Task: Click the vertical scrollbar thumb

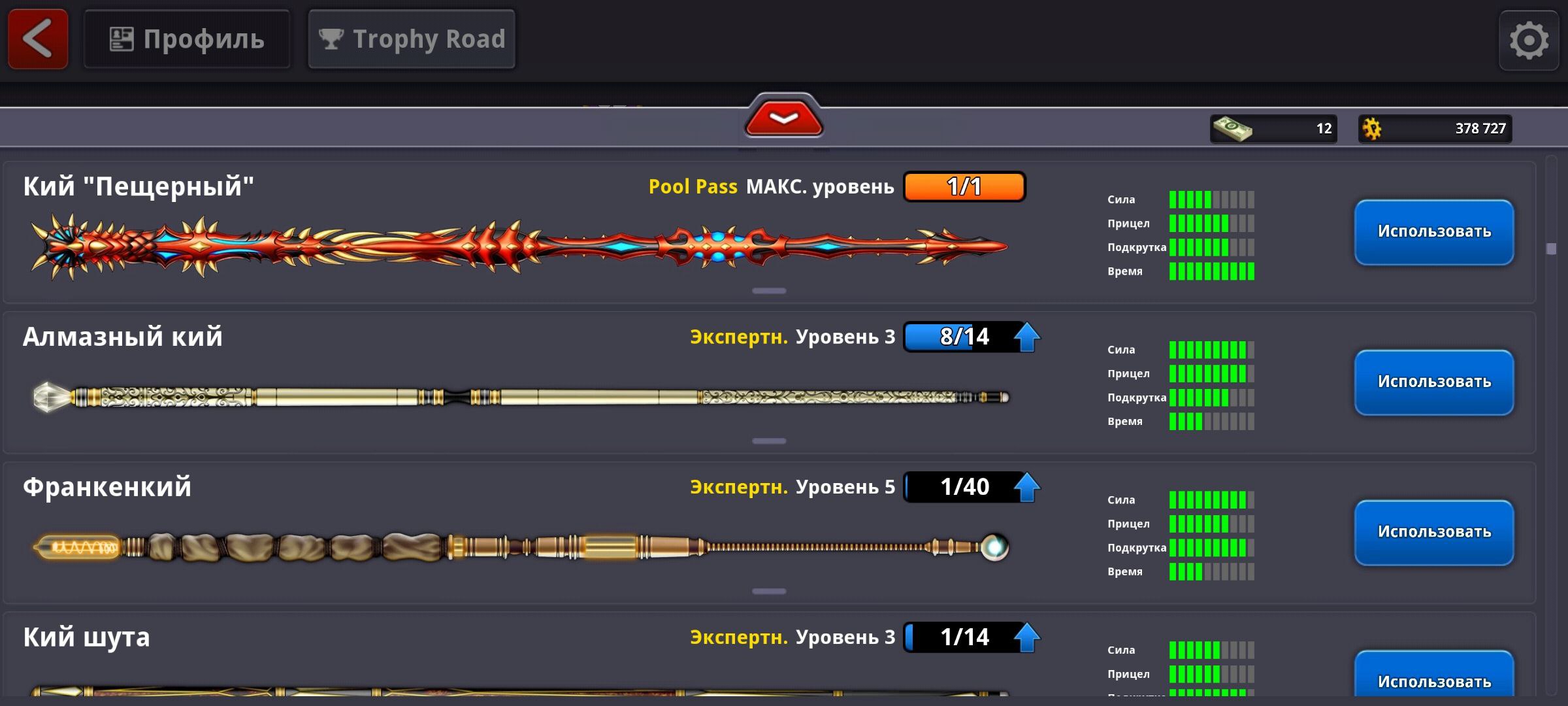Action: (x=1552, y=248)
